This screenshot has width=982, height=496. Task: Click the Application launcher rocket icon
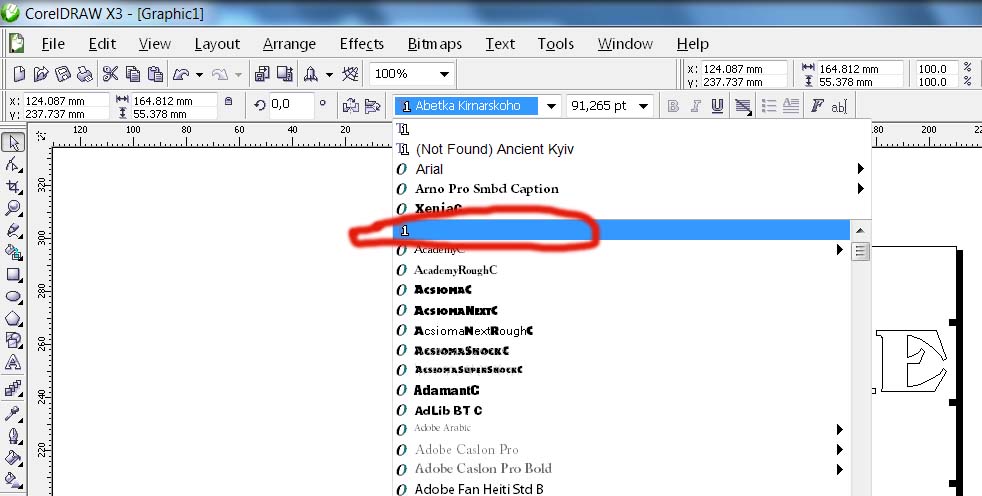(x=311, y=75)
